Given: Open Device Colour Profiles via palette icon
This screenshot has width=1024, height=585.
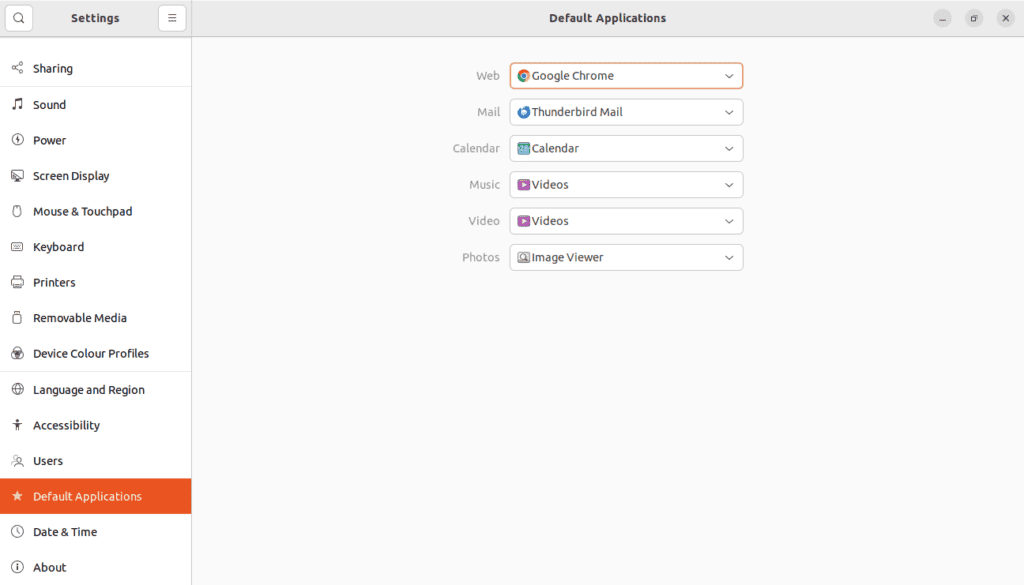Looking at the screenshot, I should pyautogui.click(x=17, y=353).
